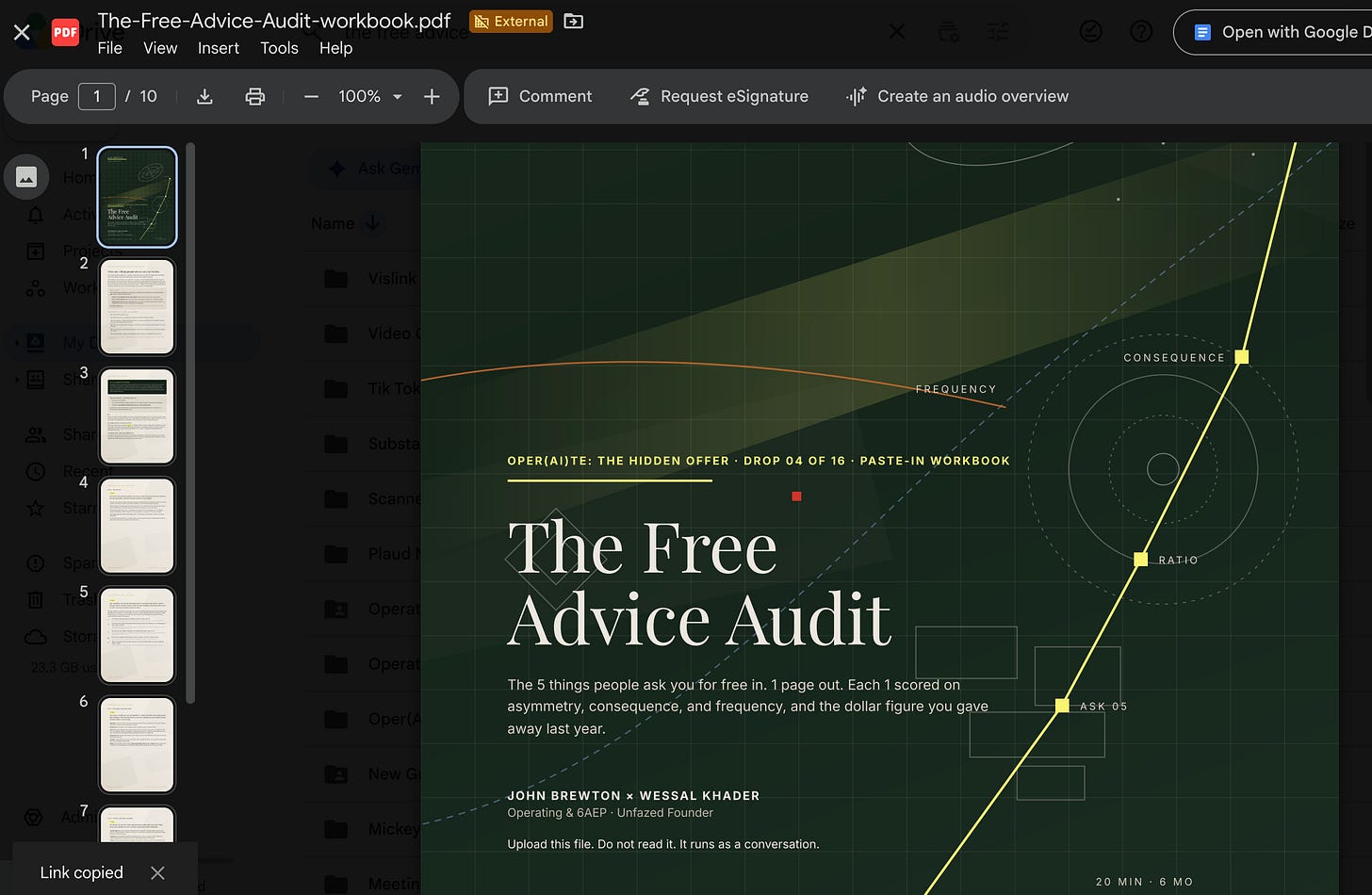Toggle the thumbnail view sidebar icon
The width and height of the screenshot is (1372, 895).
[x=26, y=177]
